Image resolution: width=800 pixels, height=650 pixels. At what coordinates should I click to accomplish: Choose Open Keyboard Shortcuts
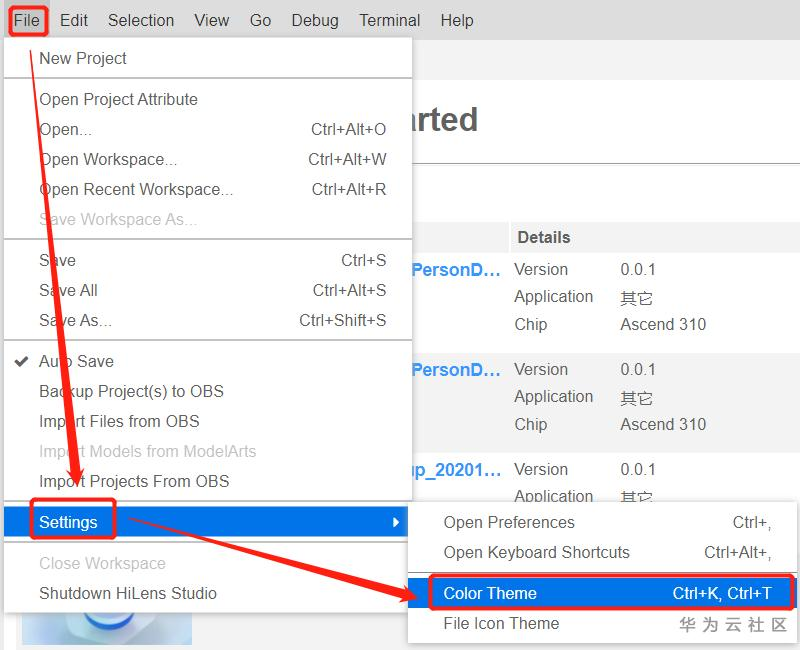pos(537,552)
